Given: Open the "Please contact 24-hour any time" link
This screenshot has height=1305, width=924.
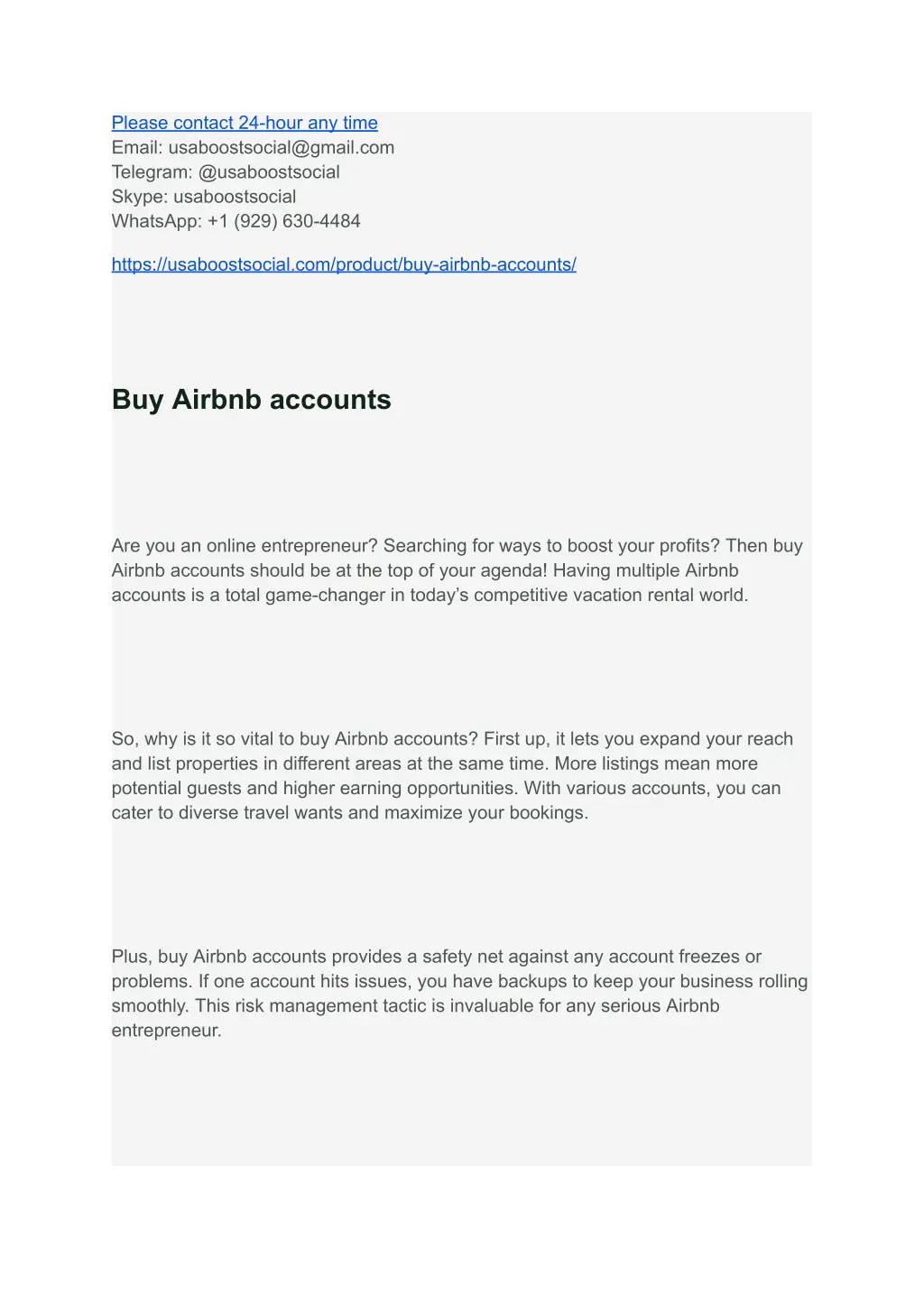Looking at the screenshot, I should click(245, 123).
